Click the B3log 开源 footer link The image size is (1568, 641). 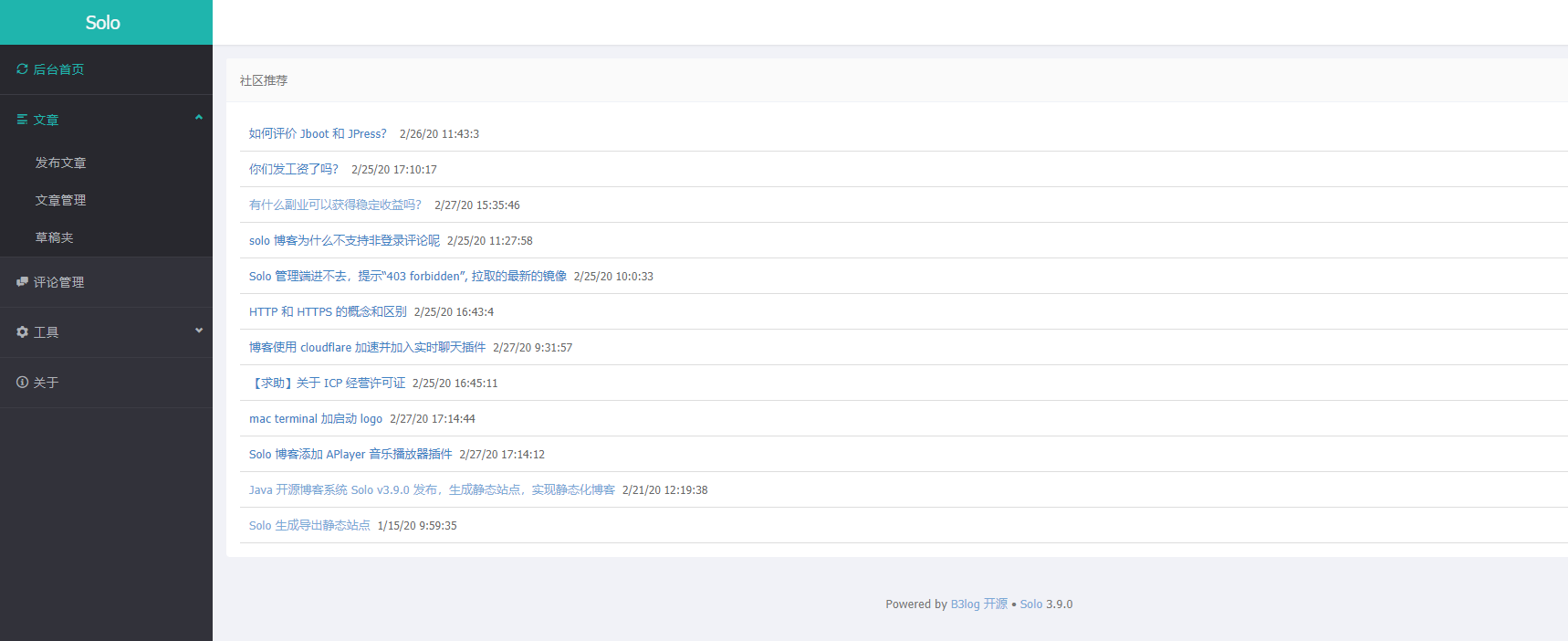coord(979,604)
